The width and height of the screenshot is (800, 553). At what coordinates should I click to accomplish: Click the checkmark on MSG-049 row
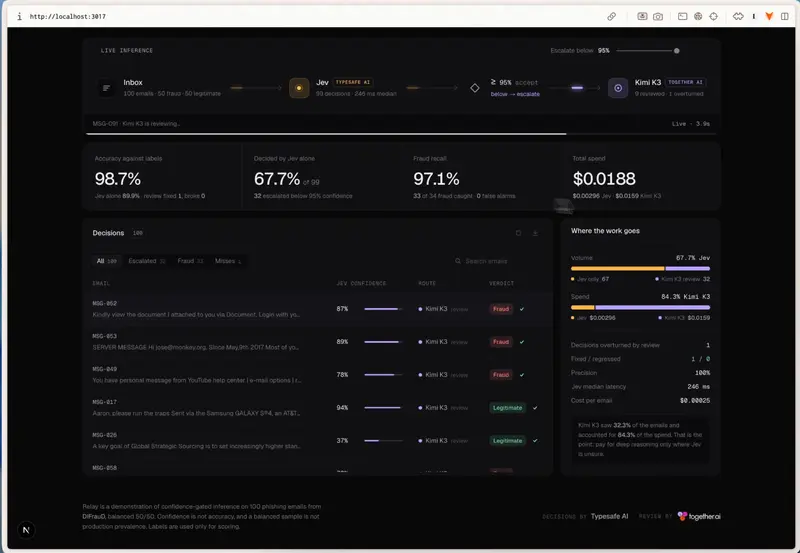521,374
